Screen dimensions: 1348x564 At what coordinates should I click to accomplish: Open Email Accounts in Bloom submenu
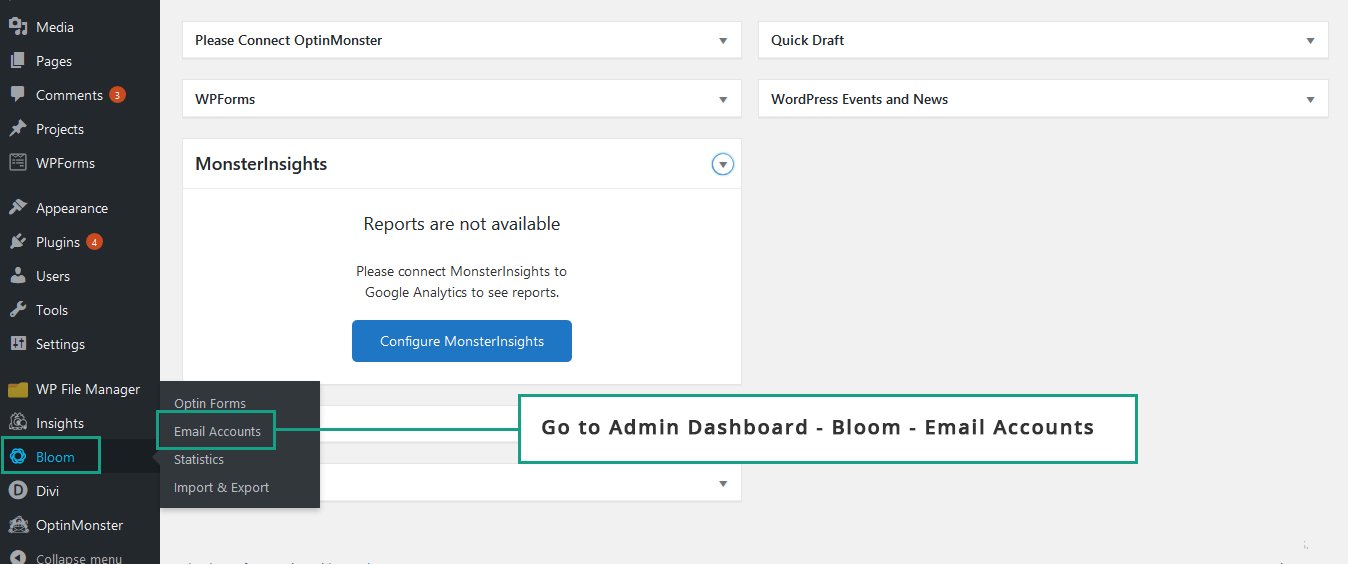(217, 432)
